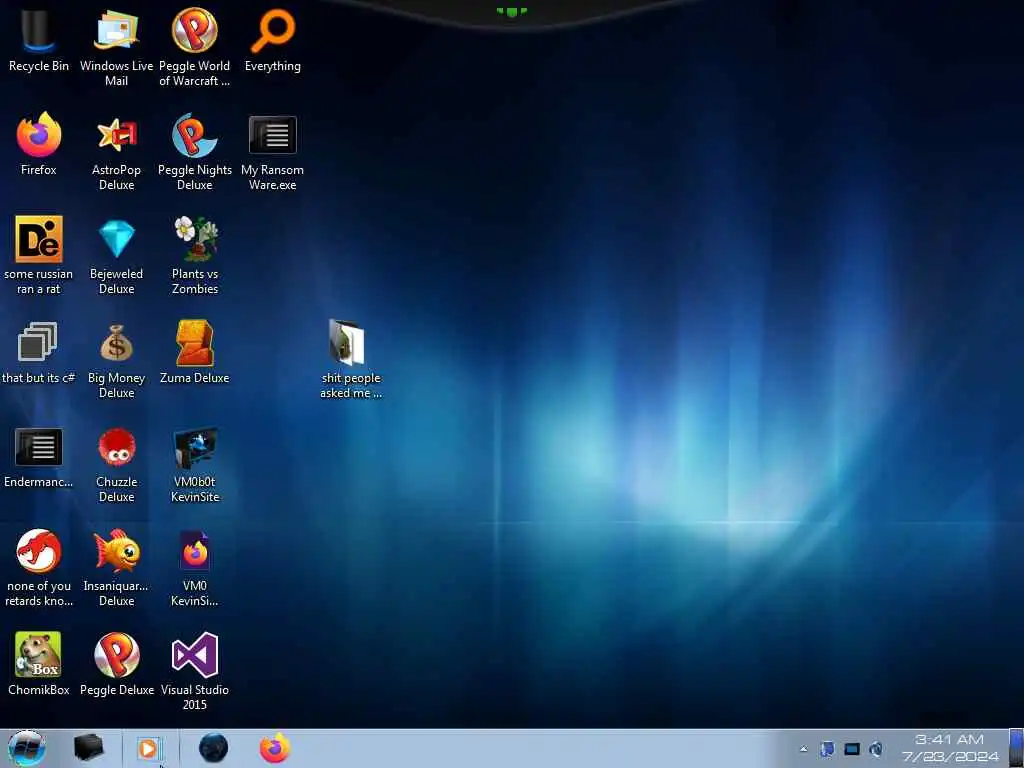Select 'that but its c#' icon
The height and width of the screenshot is (768, 1024).
pyautogui.click(x=39, y=352)
